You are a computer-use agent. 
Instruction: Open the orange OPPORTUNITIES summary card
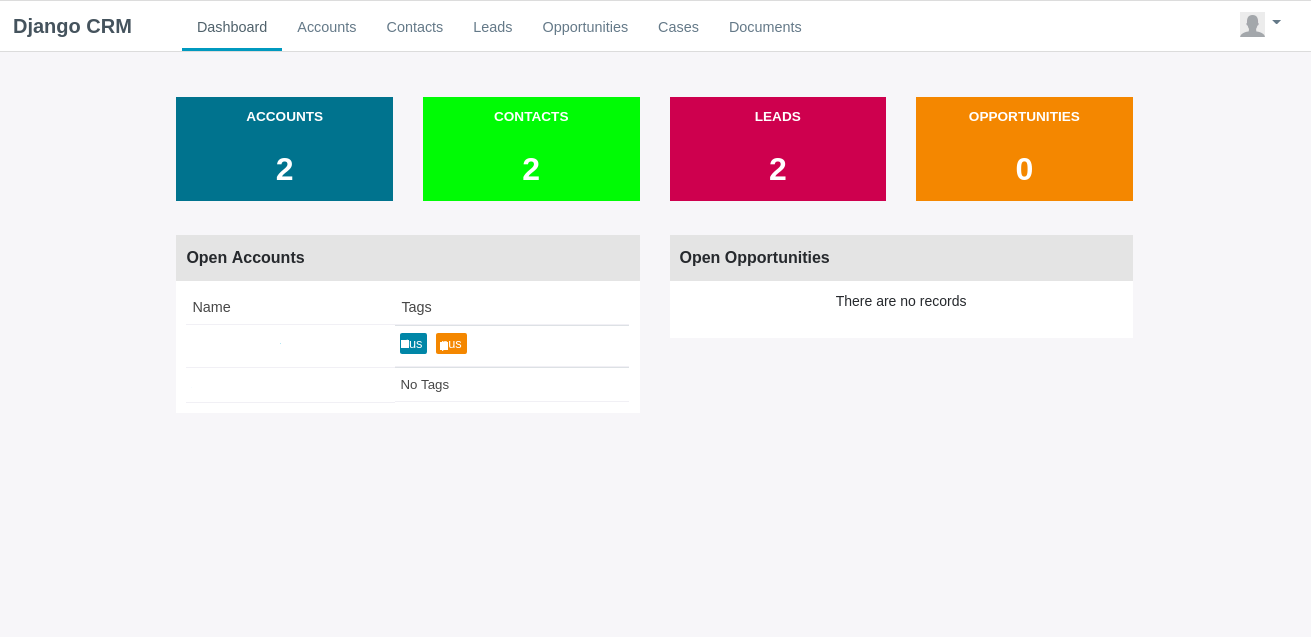point(1024,149)
